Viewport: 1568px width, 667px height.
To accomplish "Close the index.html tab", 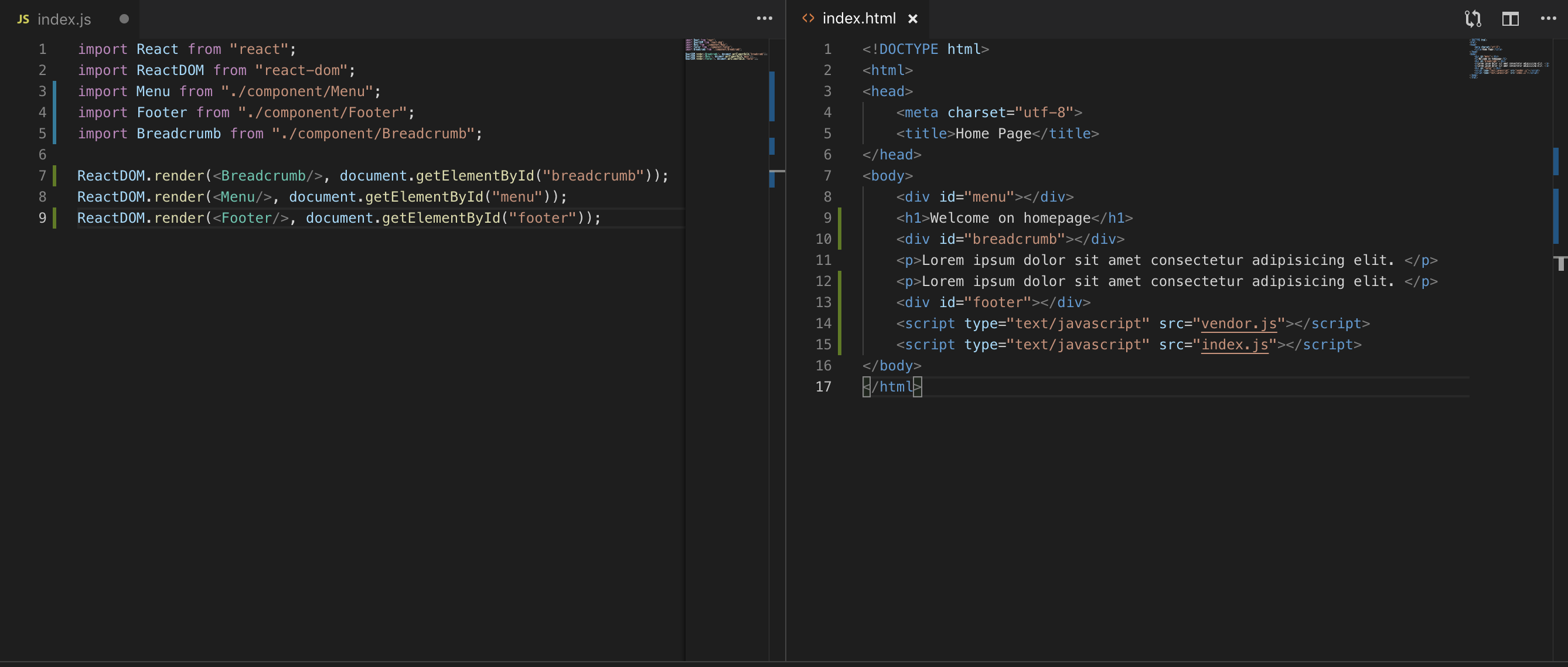I will 912,19.
